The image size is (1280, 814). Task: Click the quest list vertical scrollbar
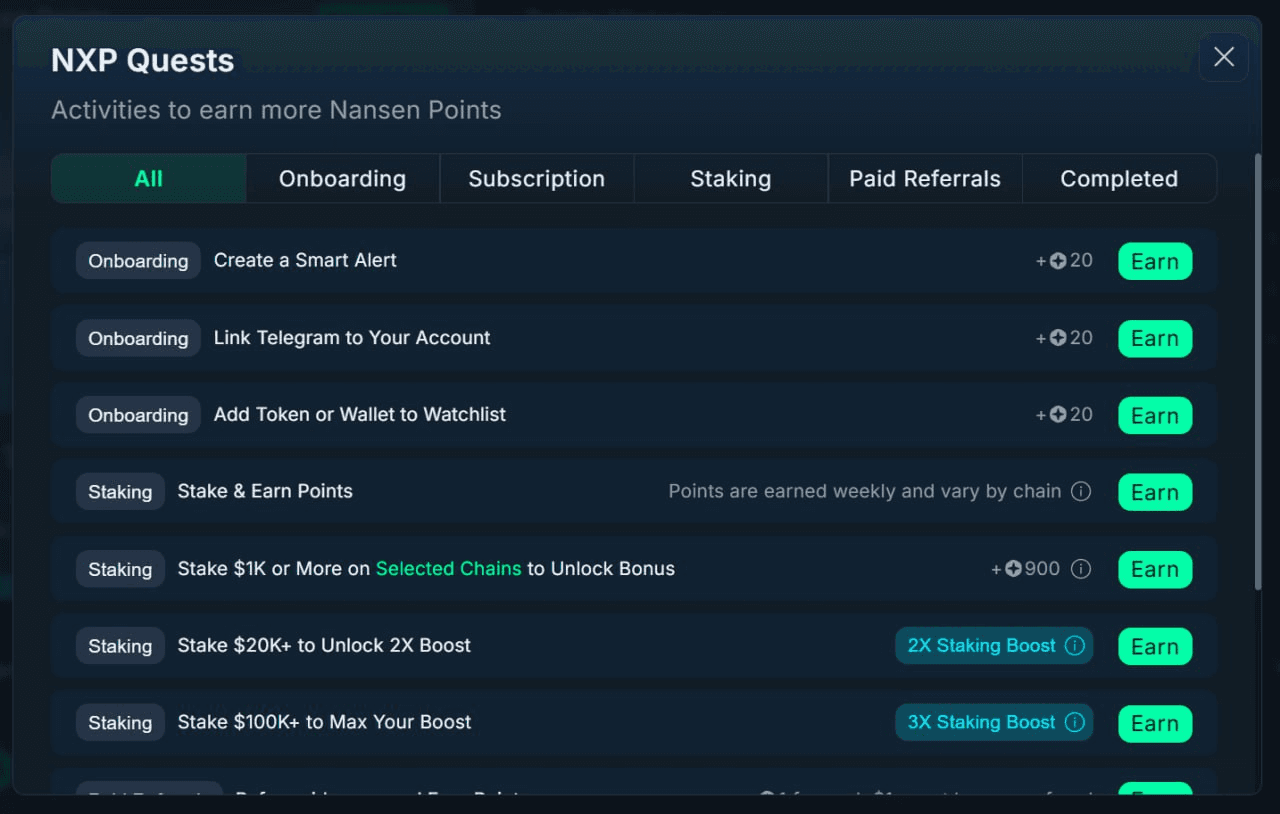pyautogui.click(x=1257, y=370)
